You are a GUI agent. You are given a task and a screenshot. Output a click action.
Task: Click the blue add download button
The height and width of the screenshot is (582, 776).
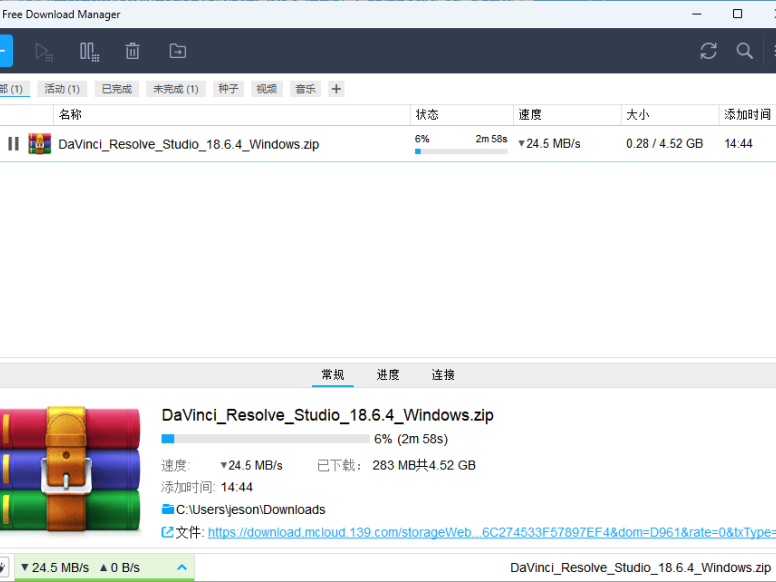pos(5,50)
